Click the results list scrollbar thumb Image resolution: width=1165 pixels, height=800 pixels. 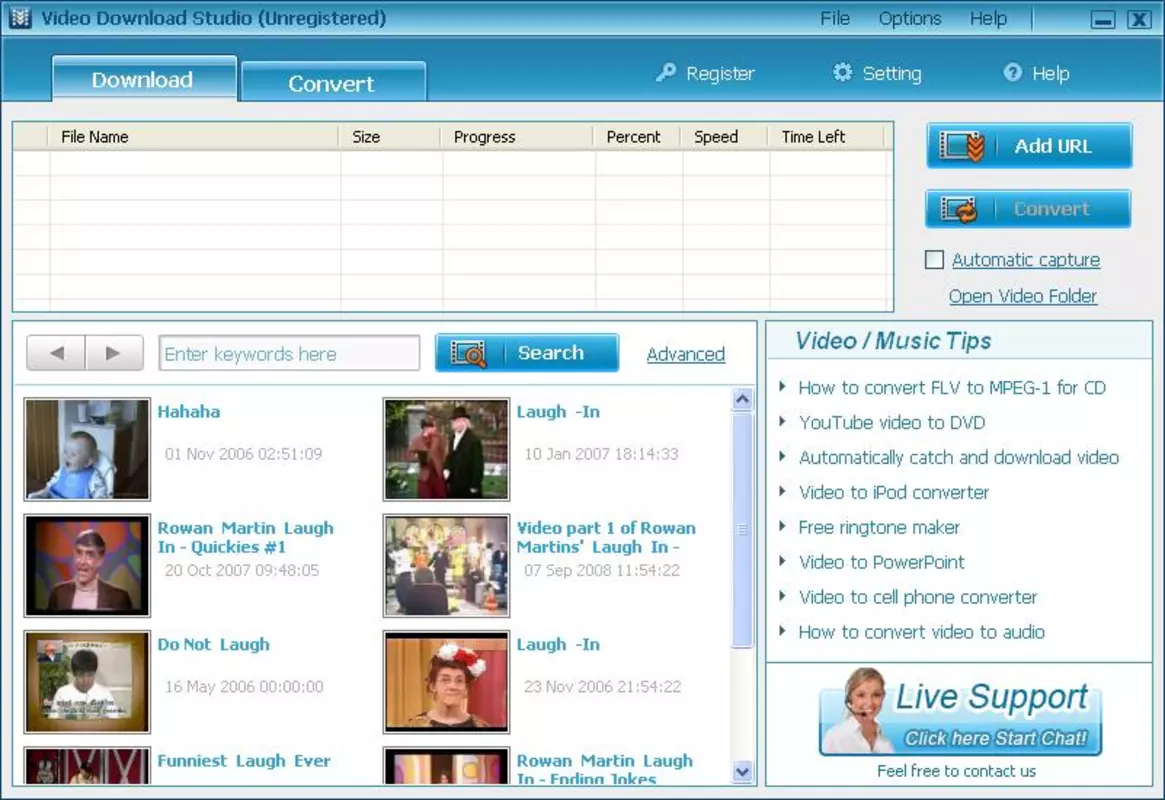742,530
